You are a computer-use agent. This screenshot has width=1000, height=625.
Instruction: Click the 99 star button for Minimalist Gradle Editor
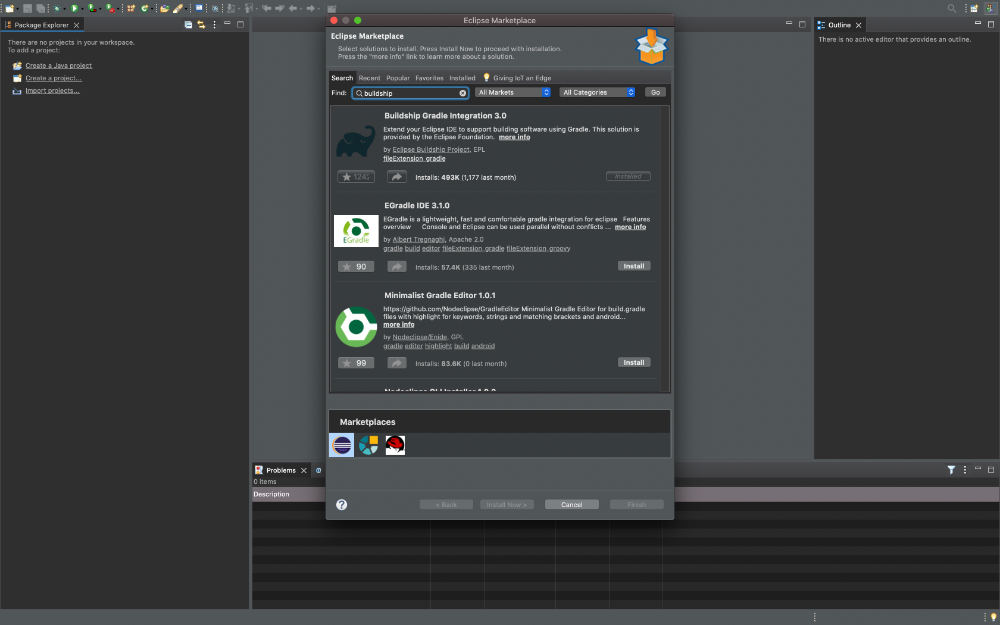coord(356,363)
